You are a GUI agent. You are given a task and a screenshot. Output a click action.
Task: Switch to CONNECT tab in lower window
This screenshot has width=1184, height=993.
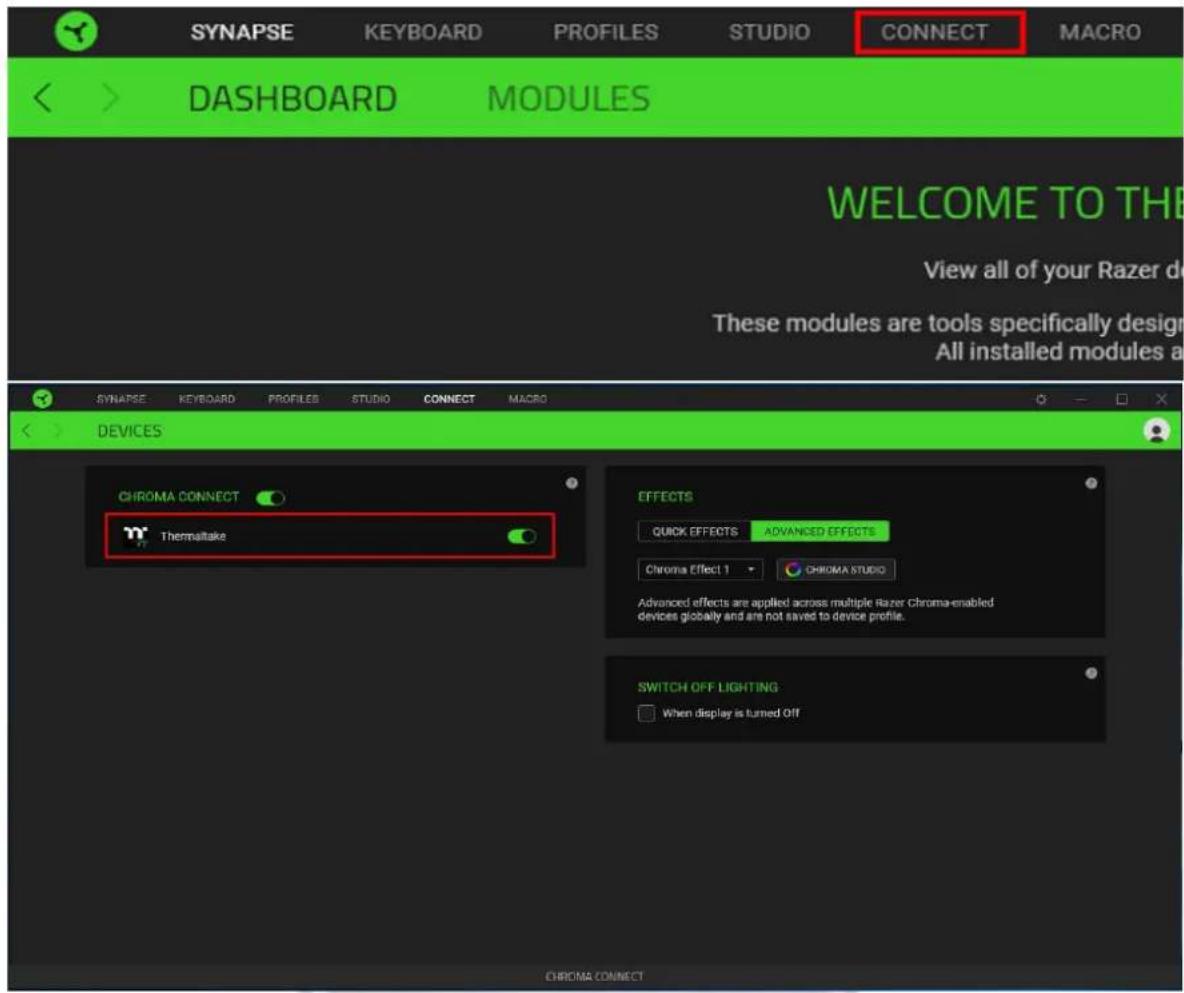pyautogui.click(x=449, y=399)
